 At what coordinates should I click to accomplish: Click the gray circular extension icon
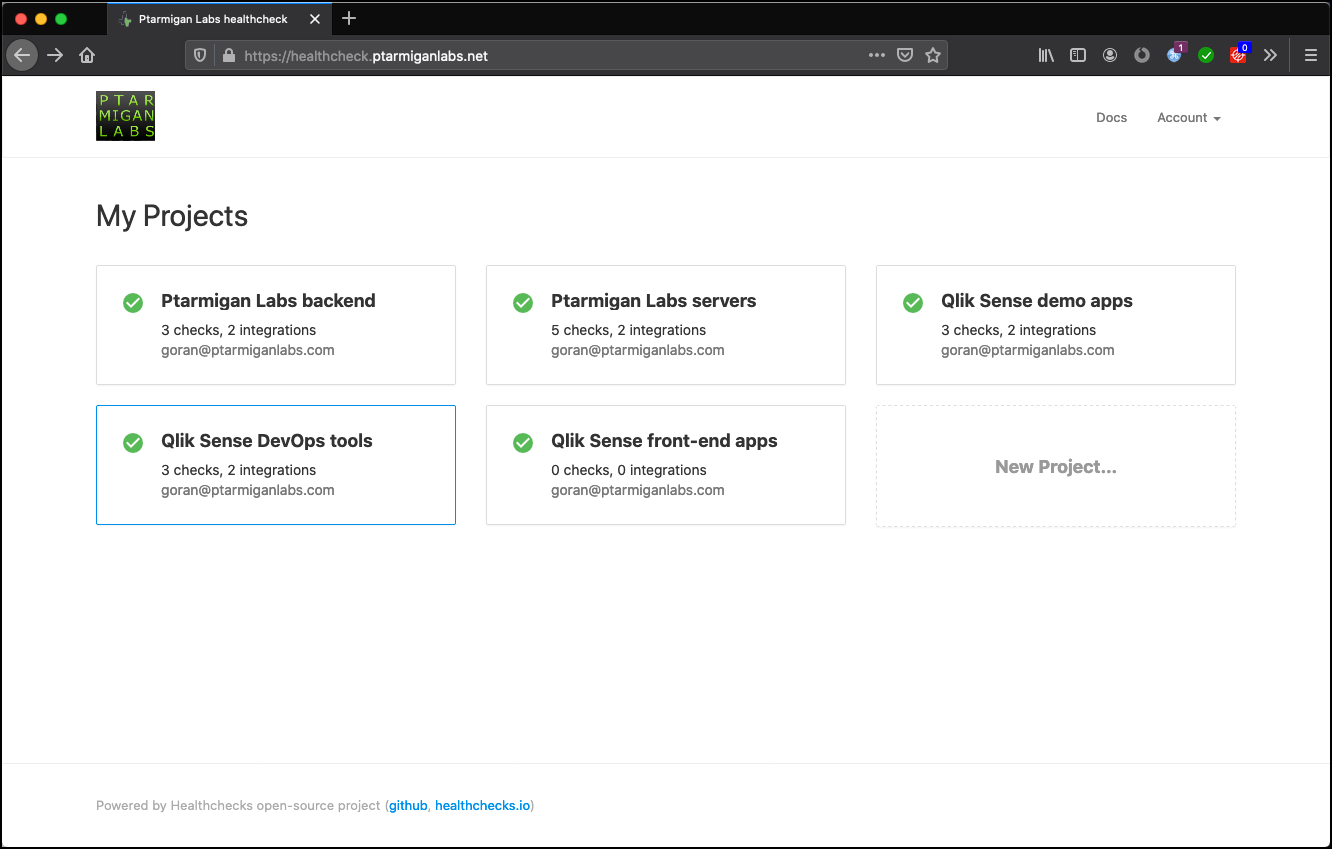coord(1142,55)
